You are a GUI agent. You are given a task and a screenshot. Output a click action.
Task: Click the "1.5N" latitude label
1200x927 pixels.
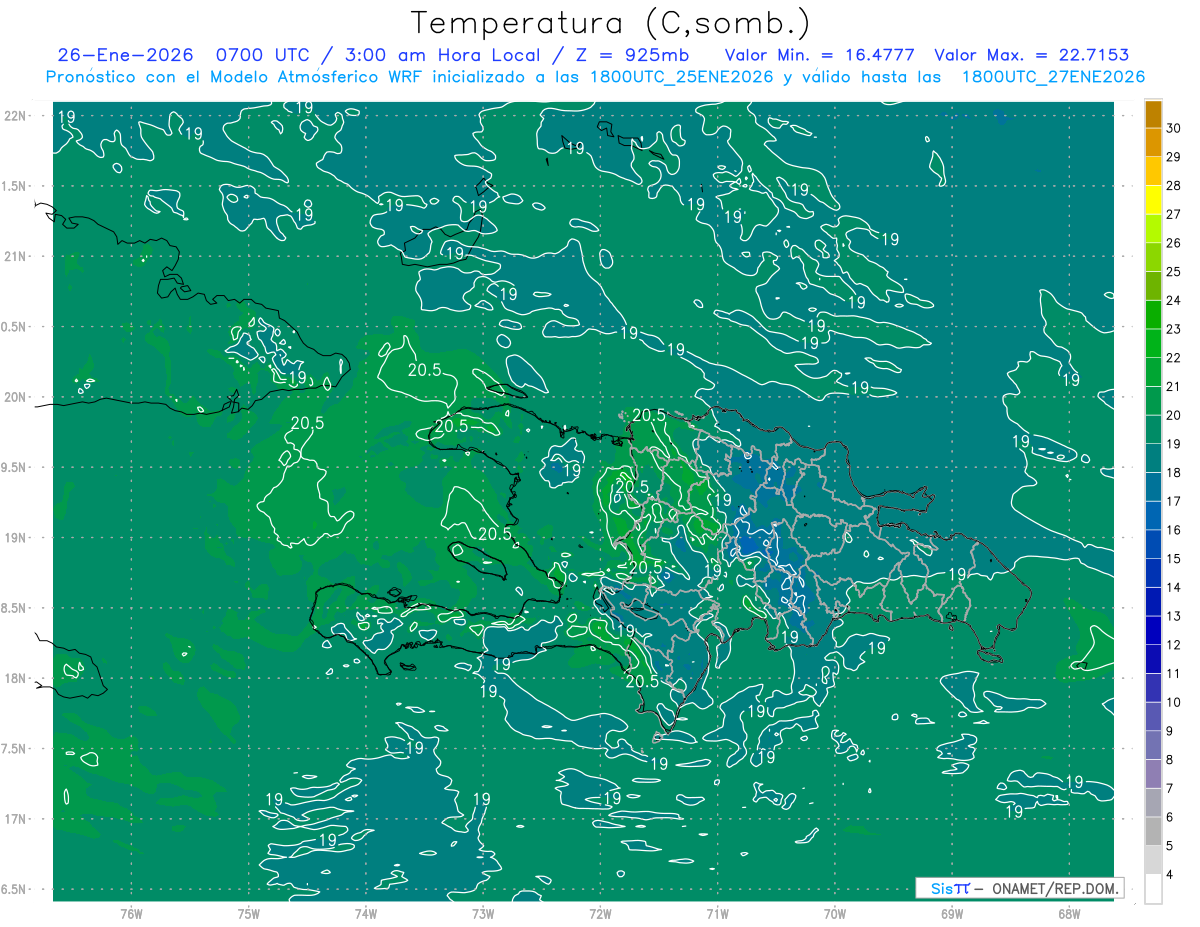tap(15, 186)
